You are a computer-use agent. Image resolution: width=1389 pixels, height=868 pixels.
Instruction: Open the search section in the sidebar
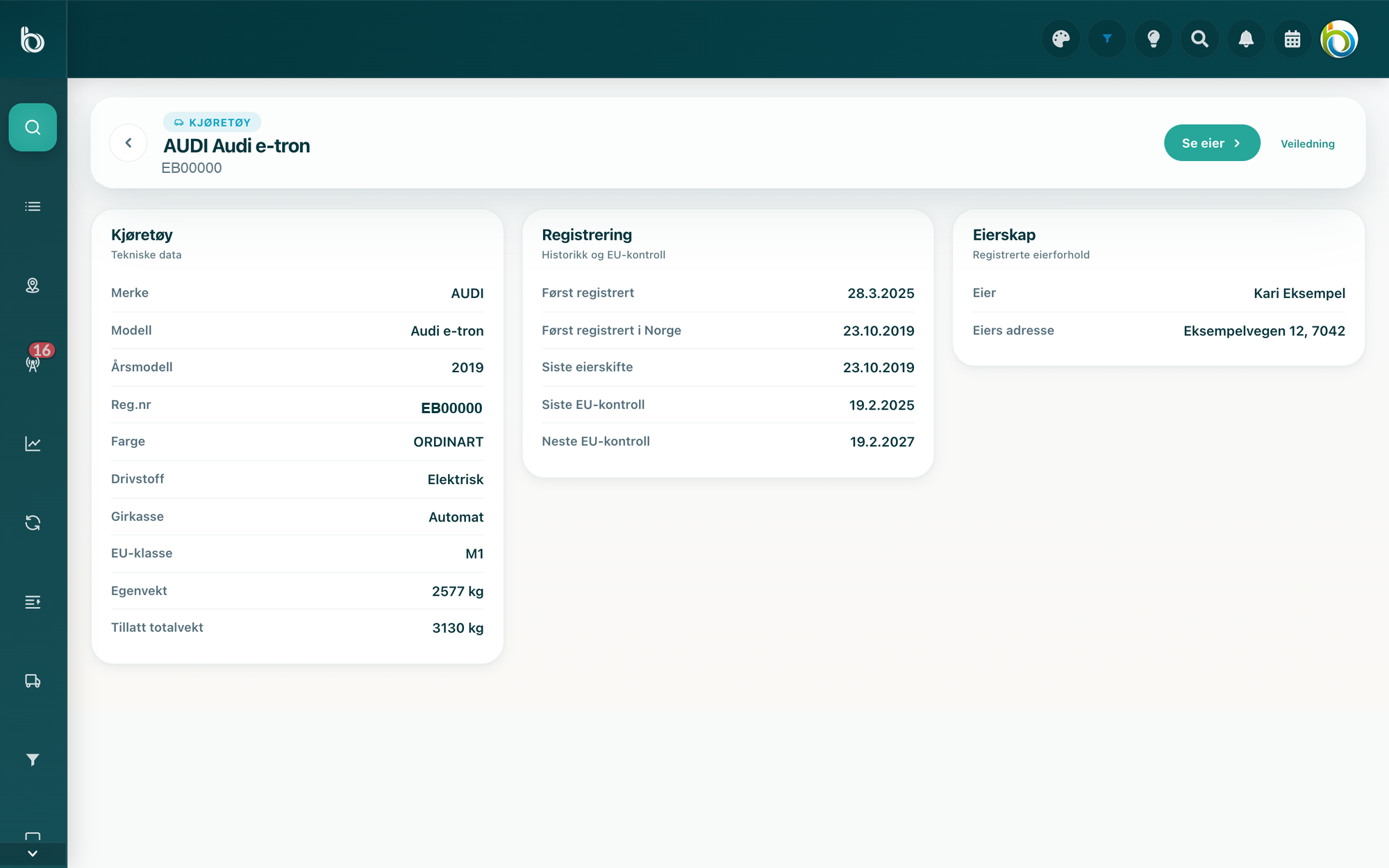(33, 127)
